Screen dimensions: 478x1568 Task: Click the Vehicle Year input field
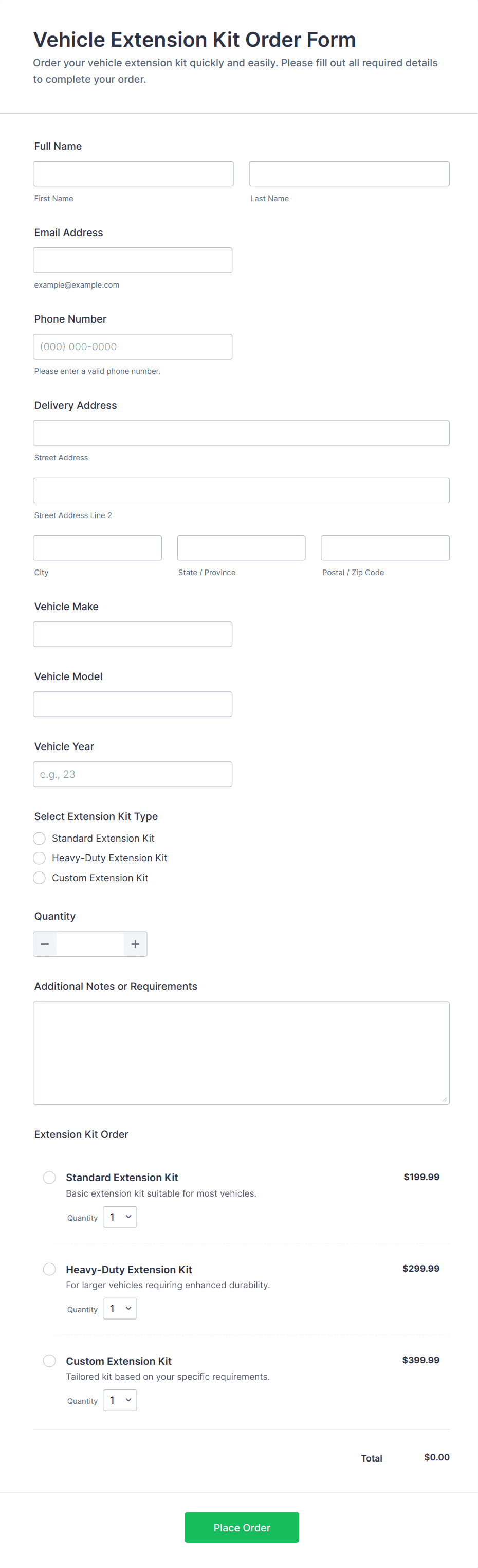[x=133, y=774]
